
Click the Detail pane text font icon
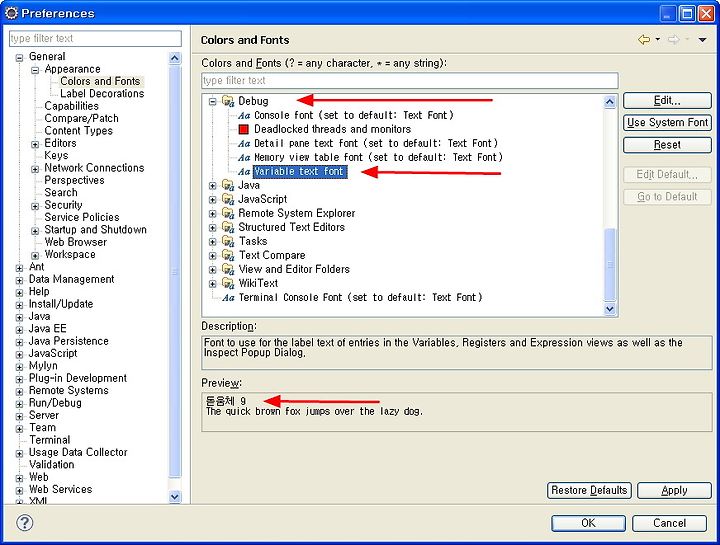[244, 144]
